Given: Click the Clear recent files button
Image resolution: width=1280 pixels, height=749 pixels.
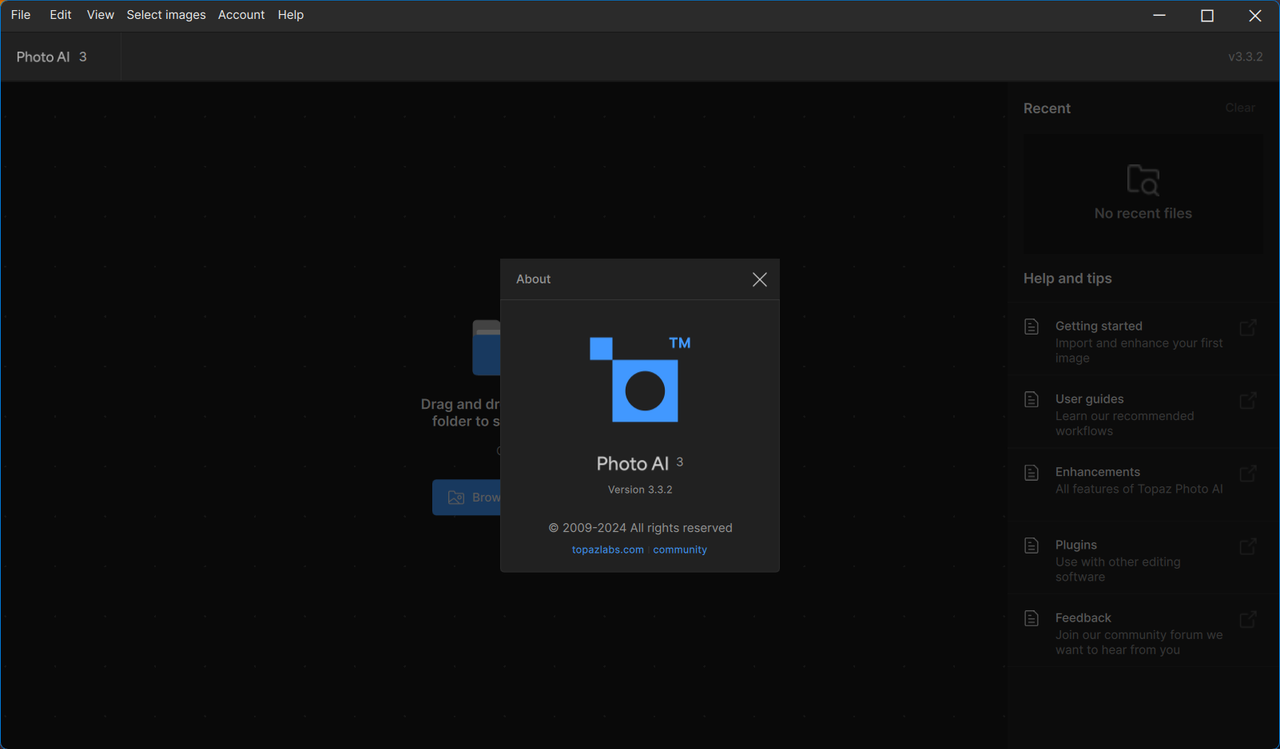Looking at the screenshot, I should pyautogui.click(x=1240, y=108).
